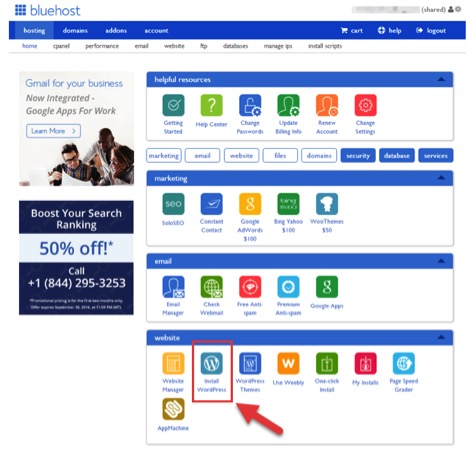Collapse the website panel arrow

coord(441,337)
